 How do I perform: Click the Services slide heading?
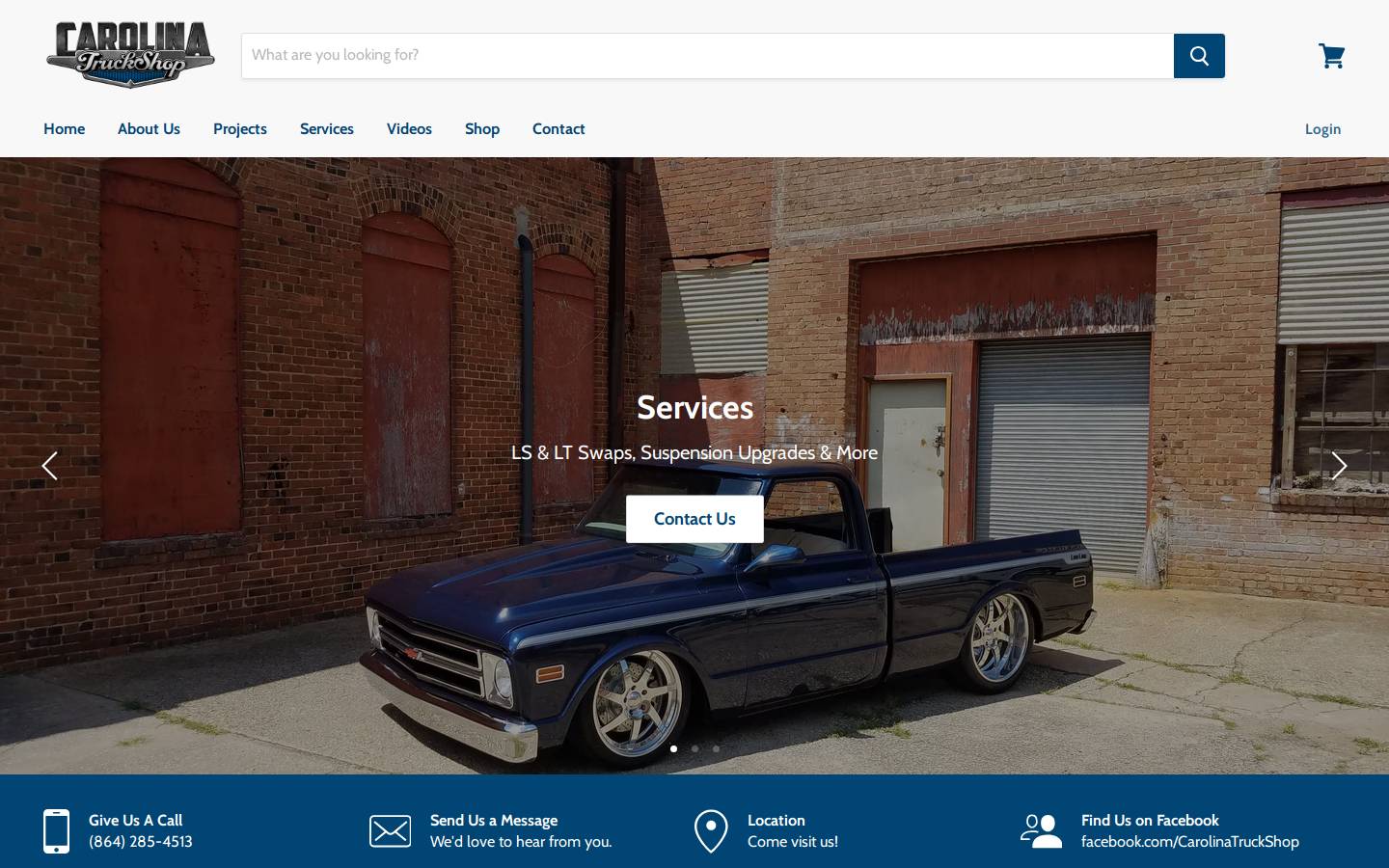[694, 408]
